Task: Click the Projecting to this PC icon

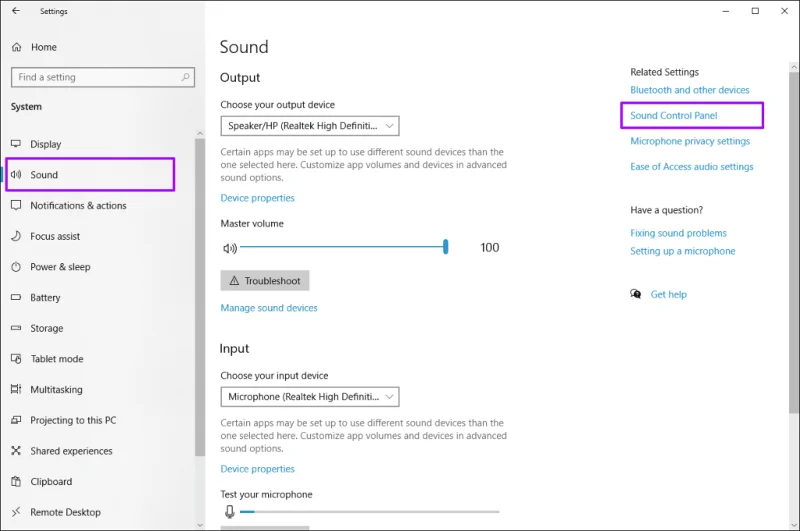Action: tap(16, 420)
